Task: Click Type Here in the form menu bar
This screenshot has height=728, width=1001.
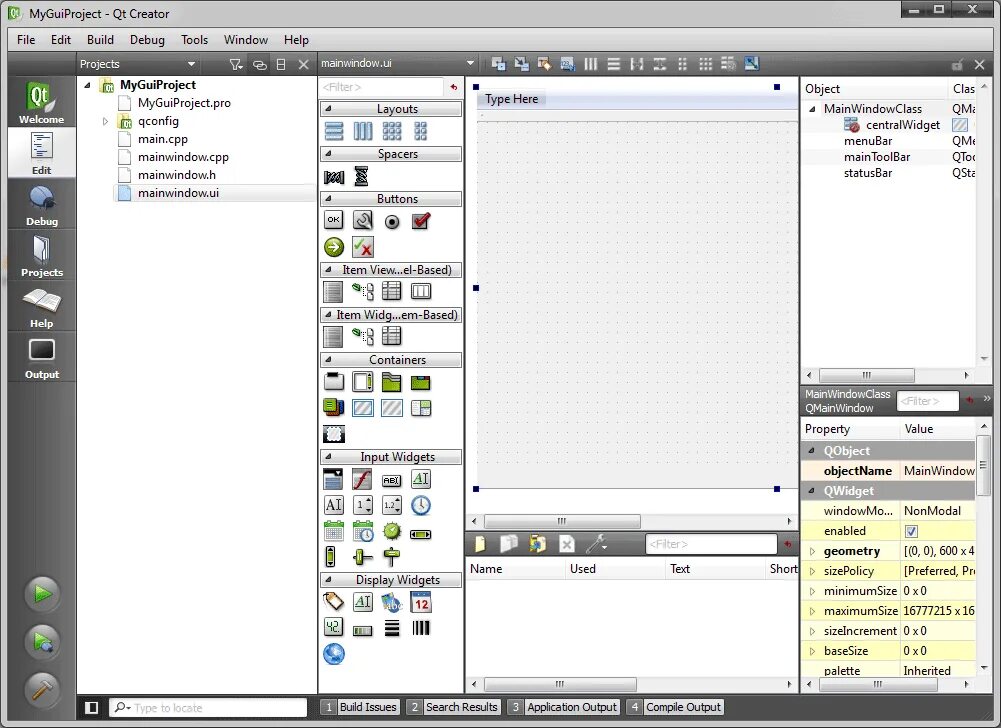Action: [511, 99]
